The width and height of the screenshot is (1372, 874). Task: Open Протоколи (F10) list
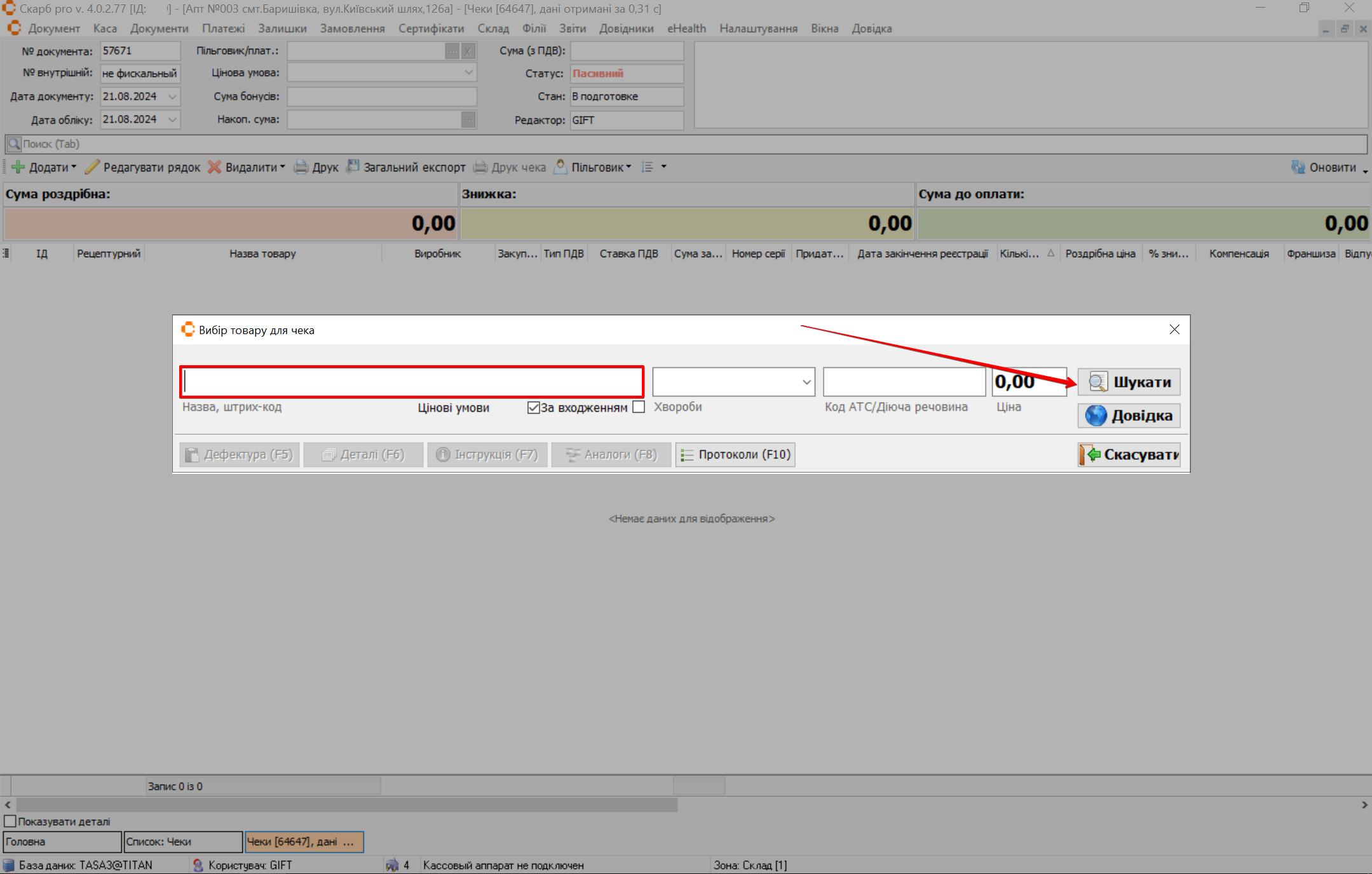point(735,455)
